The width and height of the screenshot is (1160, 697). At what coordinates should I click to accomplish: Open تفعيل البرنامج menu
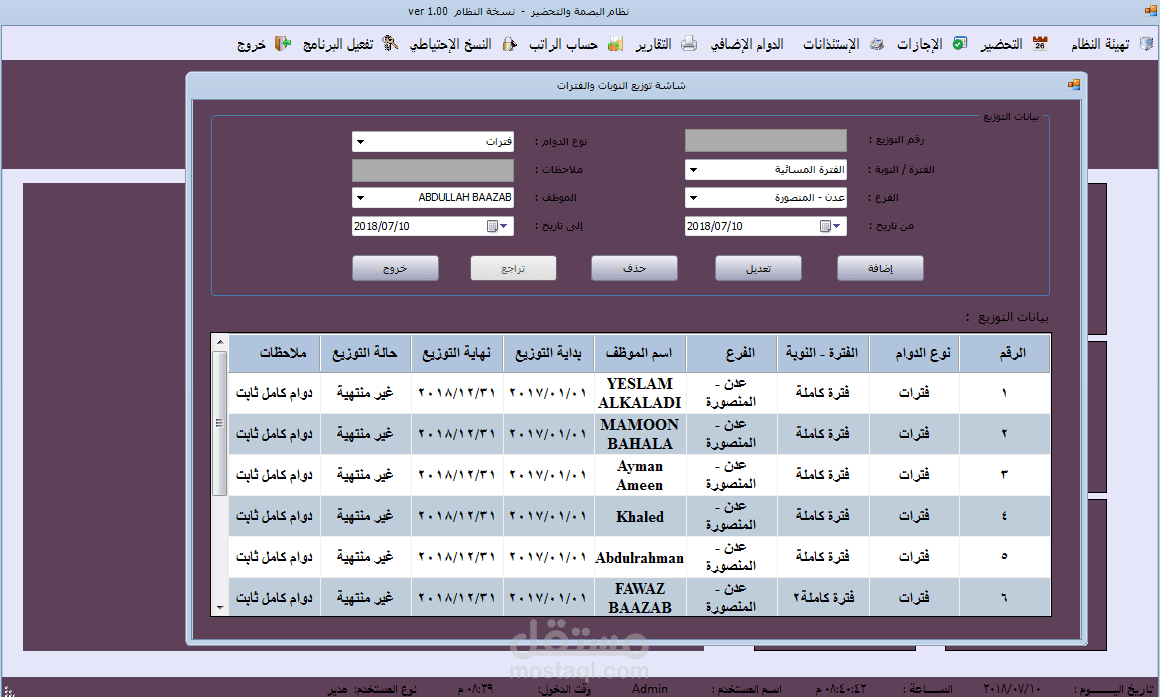click(x=338, y=44)
